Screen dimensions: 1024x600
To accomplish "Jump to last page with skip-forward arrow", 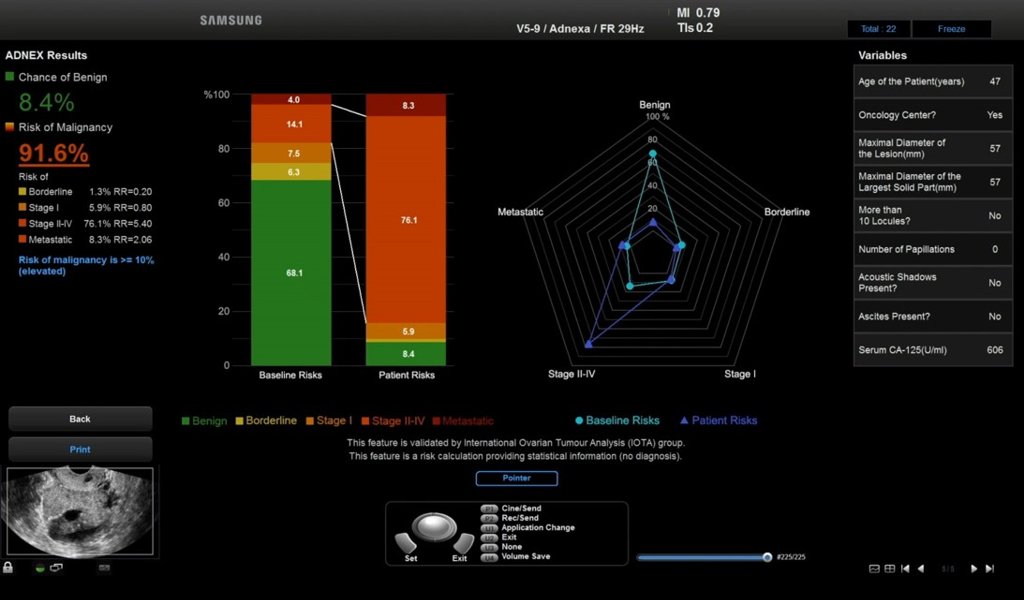I will click(x=990, y=569).
